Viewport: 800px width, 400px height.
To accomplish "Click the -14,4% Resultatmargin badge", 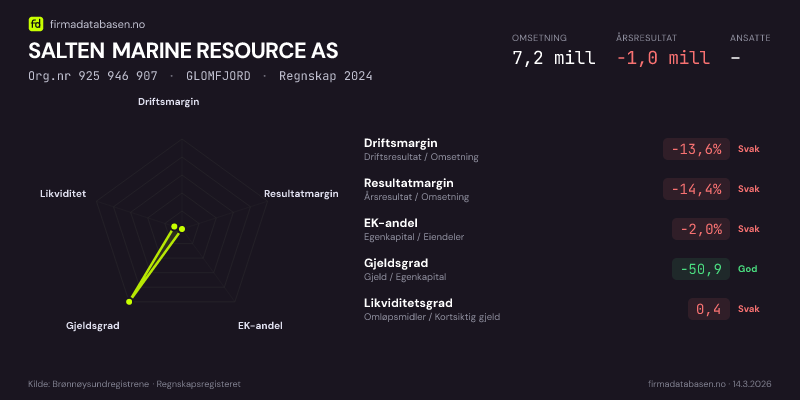I will 696,189.
